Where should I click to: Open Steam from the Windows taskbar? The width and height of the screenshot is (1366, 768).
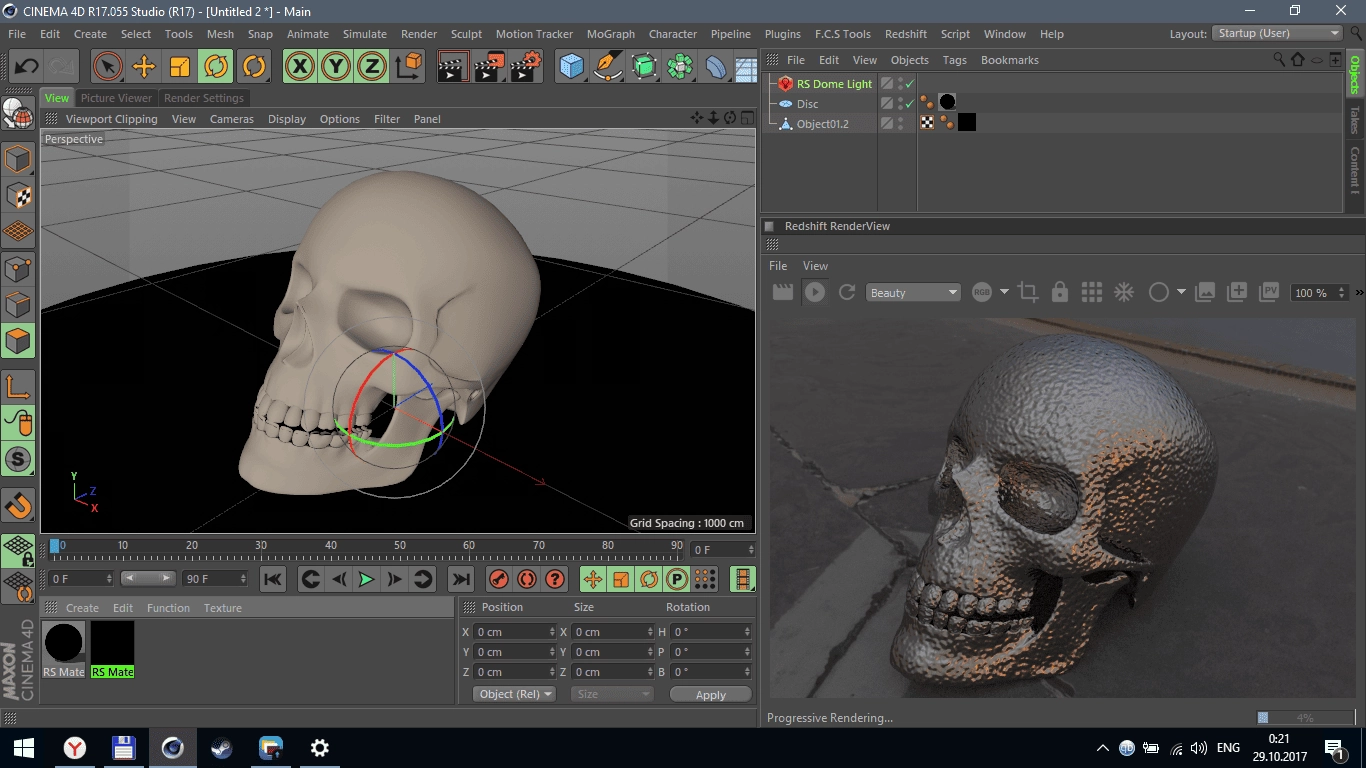click(221, 748)
